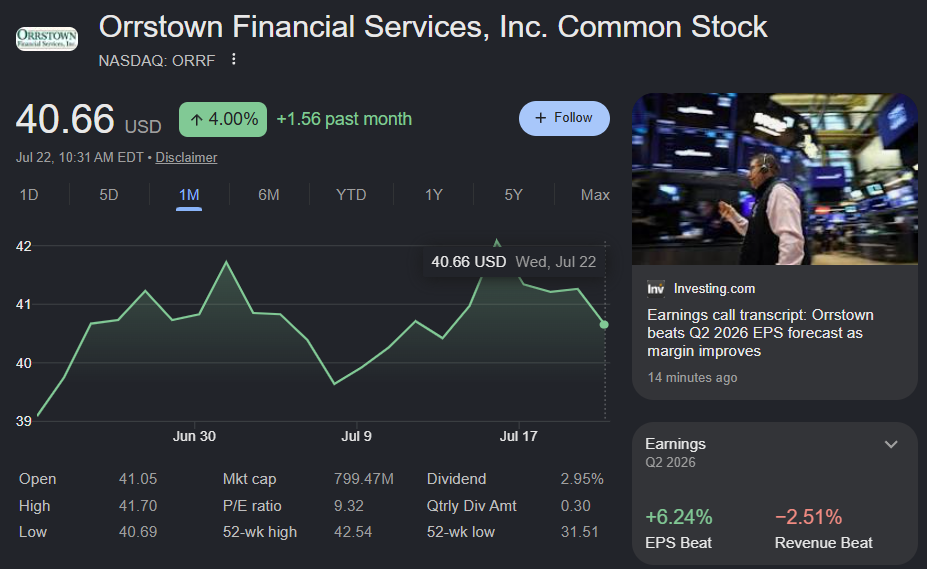The height and width of the screenshot is (569, 927).
Task: Expand the Earnings Q2 2026 chevron
Action: pyautogui.click(x=891, y=444)
